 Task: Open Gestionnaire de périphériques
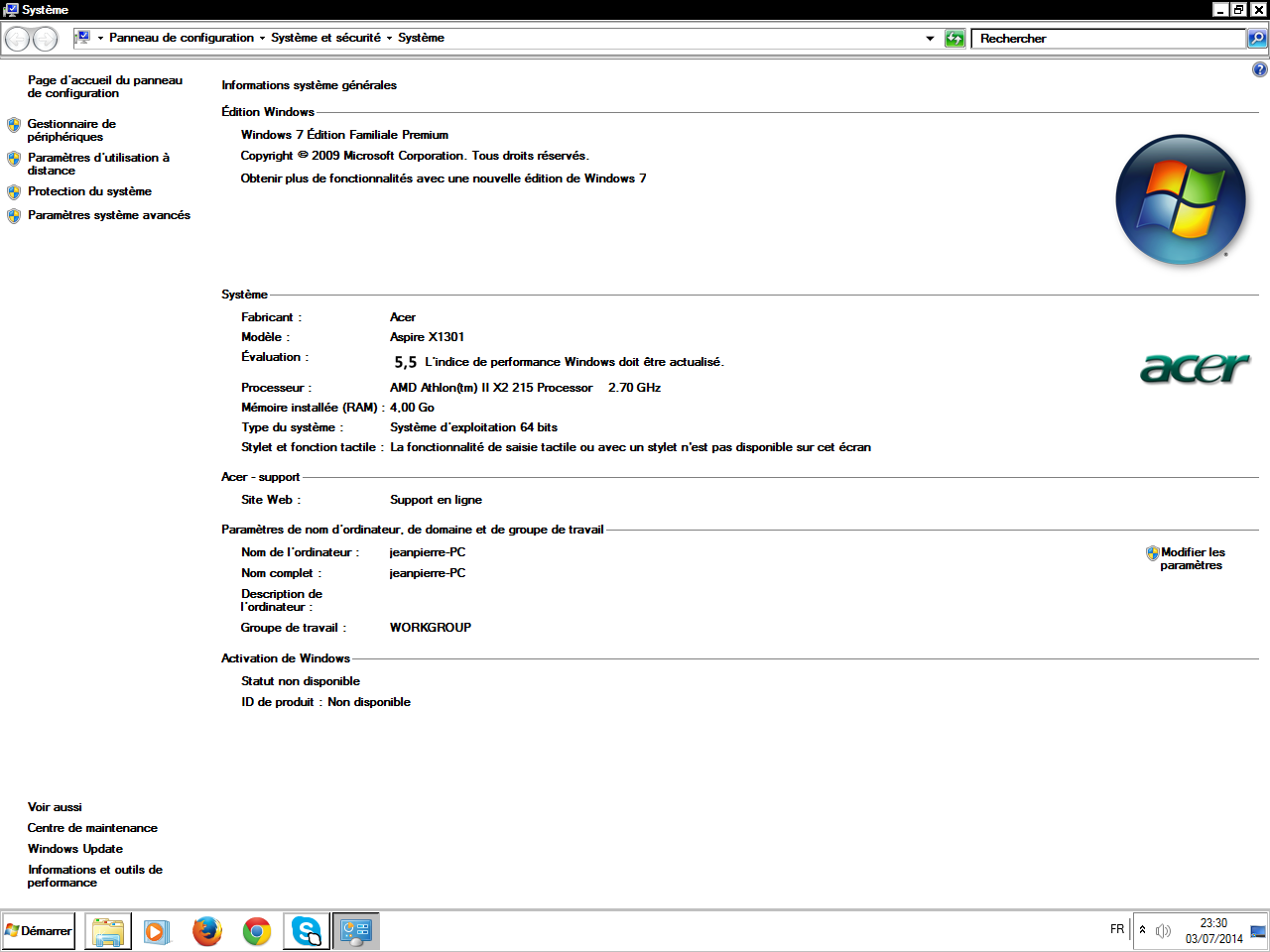tap(71, 130)
